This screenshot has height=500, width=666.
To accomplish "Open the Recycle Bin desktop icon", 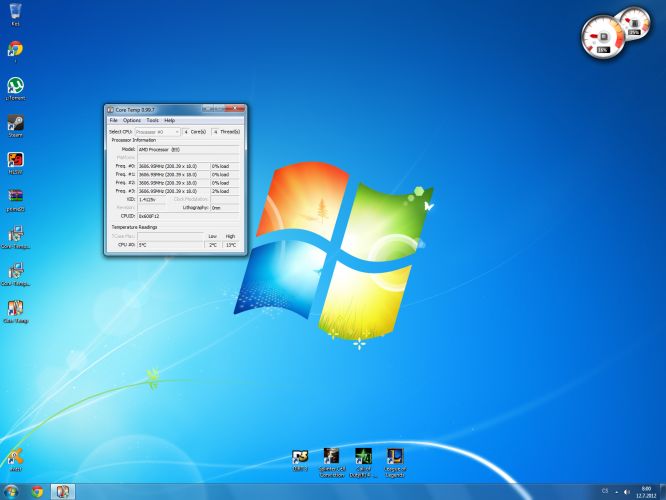I will 15,14.
